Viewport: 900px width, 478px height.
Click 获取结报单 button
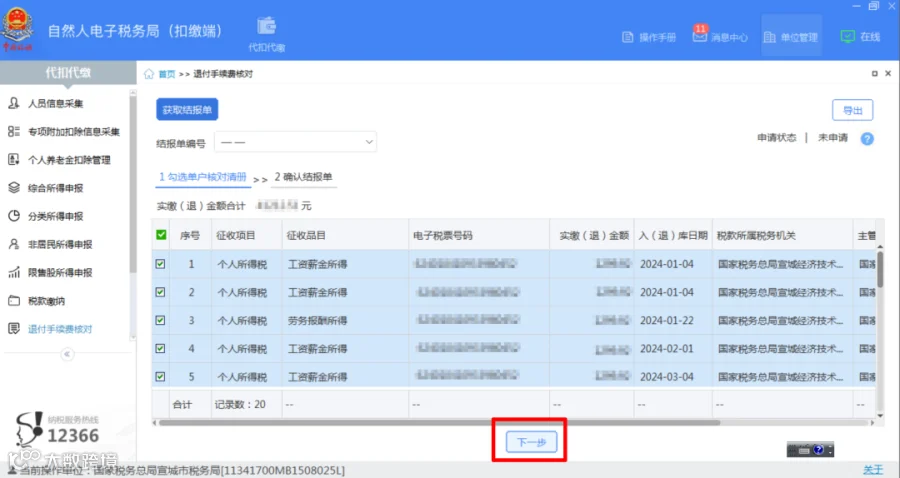[187, 110]
